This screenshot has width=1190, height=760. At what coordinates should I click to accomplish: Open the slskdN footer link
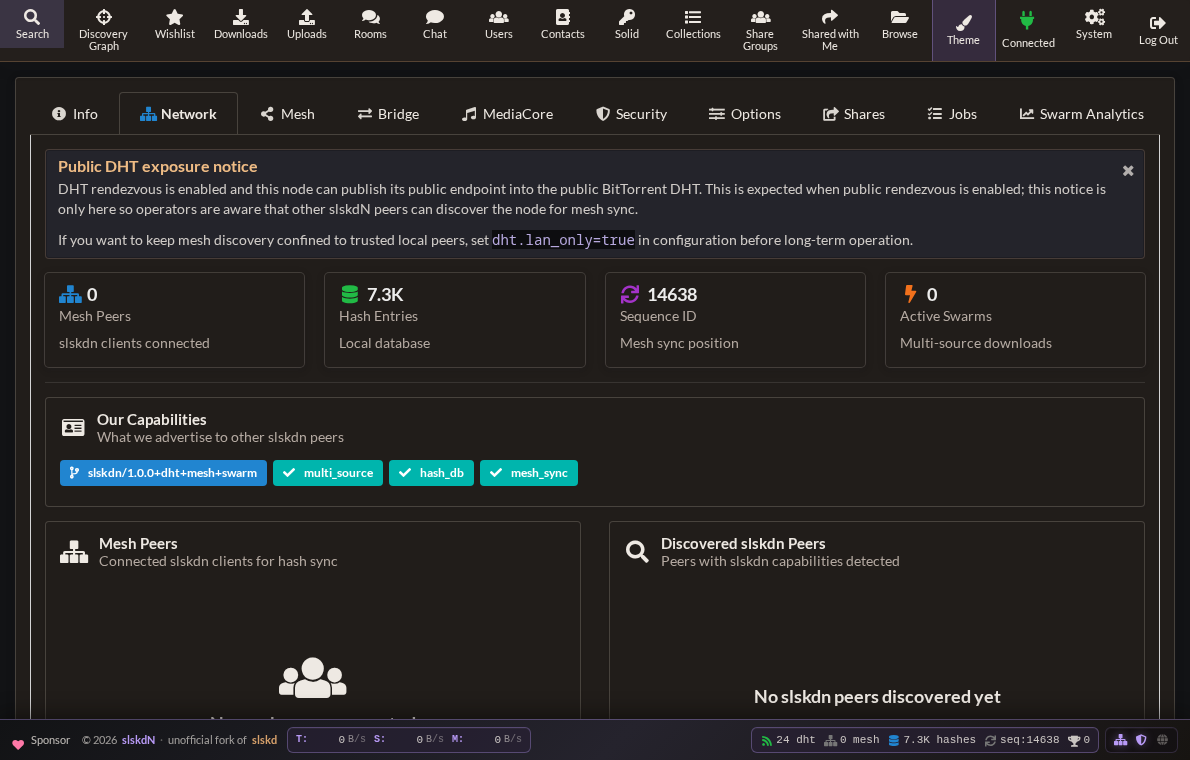point(138,740)
